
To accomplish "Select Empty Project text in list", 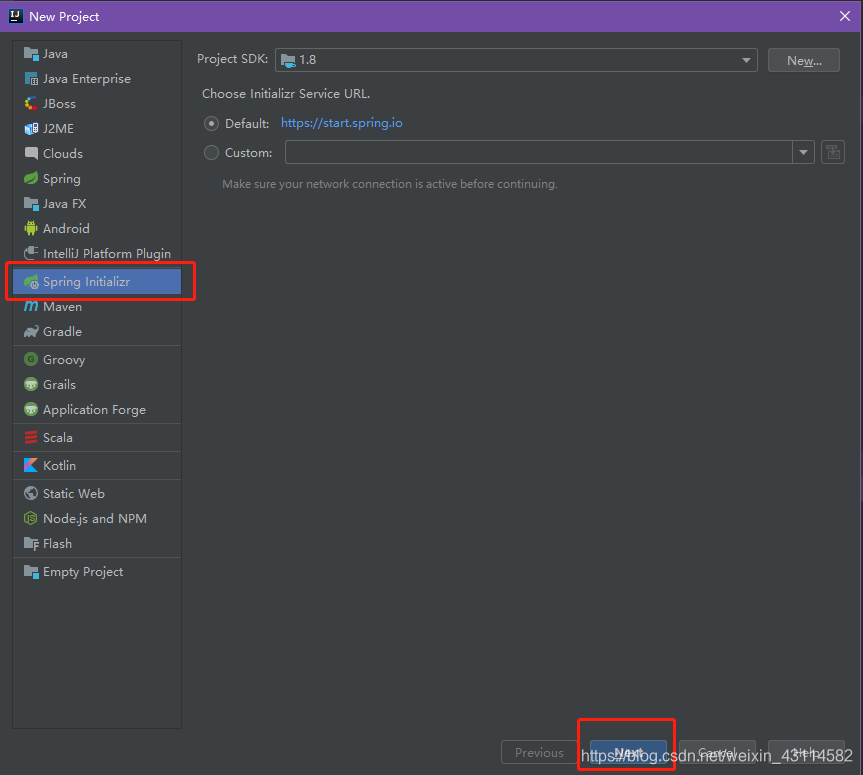I will click(83, 572).
